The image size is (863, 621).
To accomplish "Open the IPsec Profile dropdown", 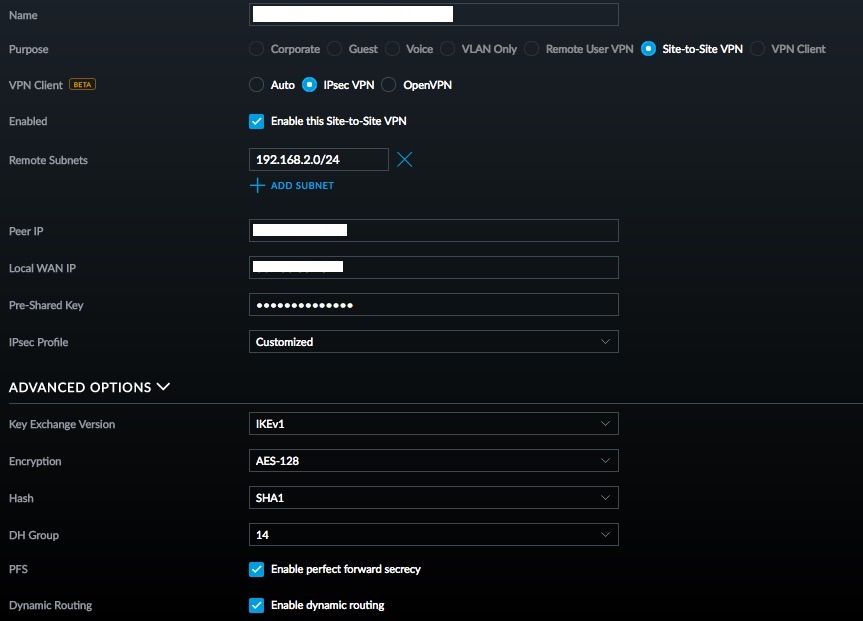I will pyautogui.click(x=433, y=342).
